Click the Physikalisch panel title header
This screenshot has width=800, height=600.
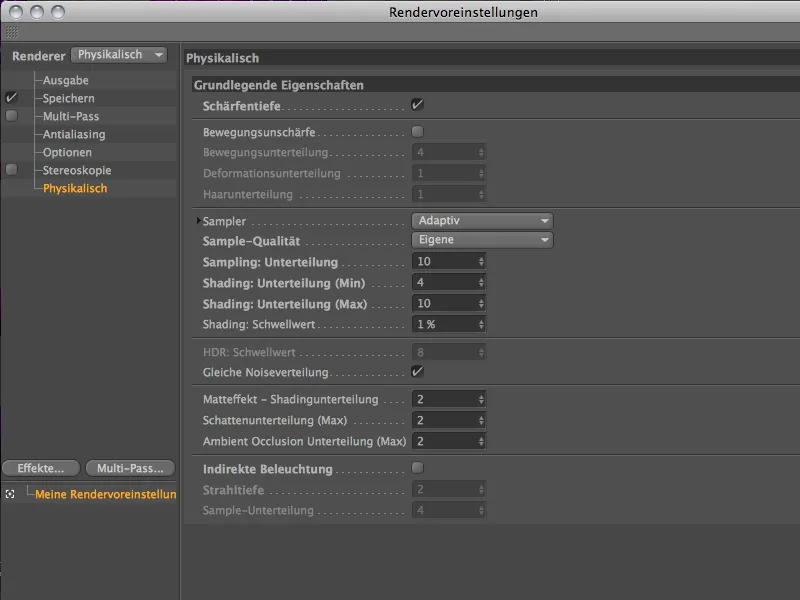point(492,58)
